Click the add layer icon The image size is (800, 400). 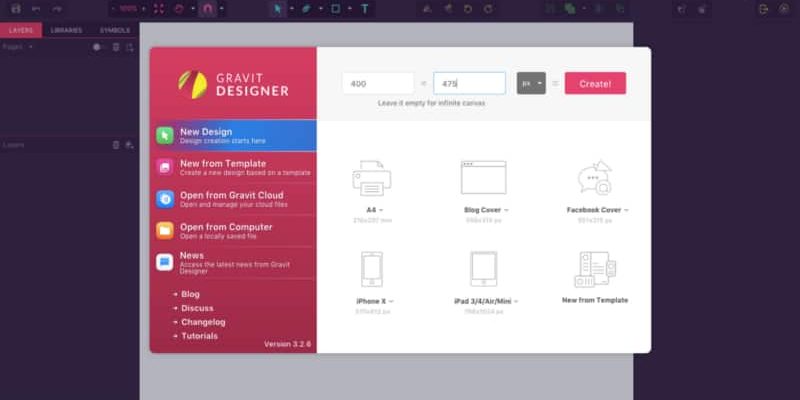pos(130,145)
